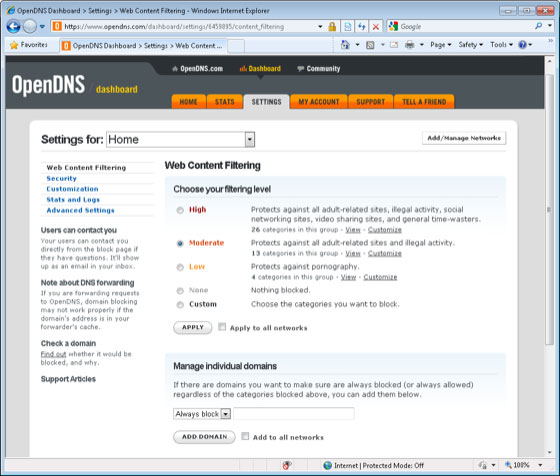This screenshot has width=560, height=476.
Task: Click the Dashboard top navigation link
Action: pos(260,69)
